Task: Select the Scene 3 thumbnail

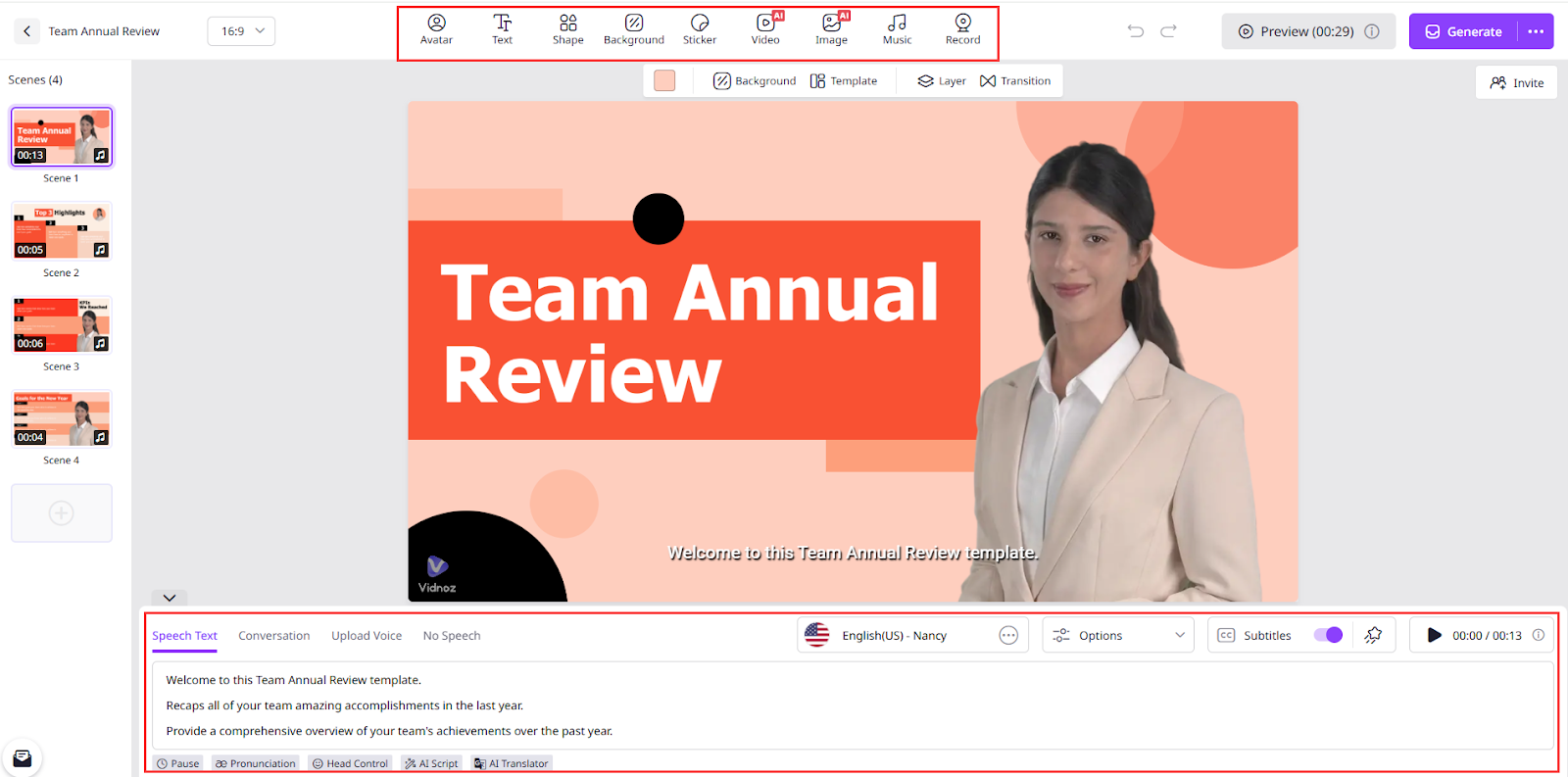Action: tap(62, 324)
